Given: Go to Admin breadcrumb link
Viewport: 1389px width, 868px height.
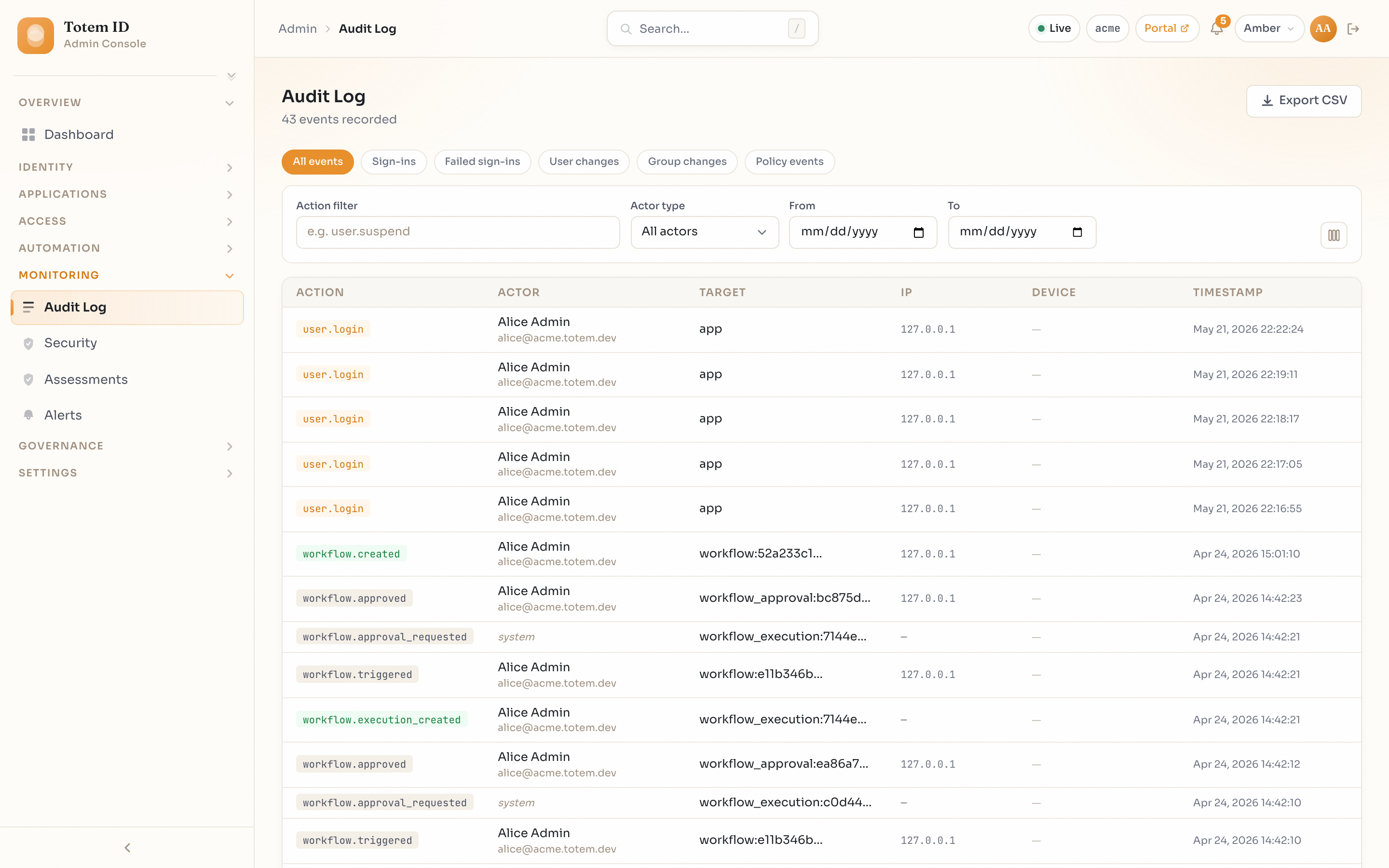Looking at the screenshot, I should 297,29.
